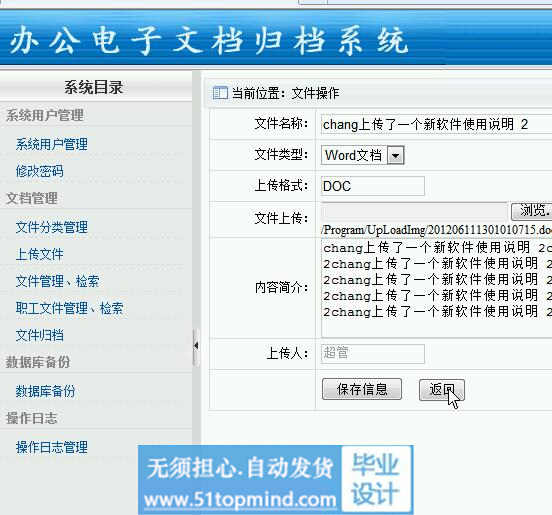Open 系统用户管理 link in sidebar
The image size is (552, 515).
pos(52,144)
